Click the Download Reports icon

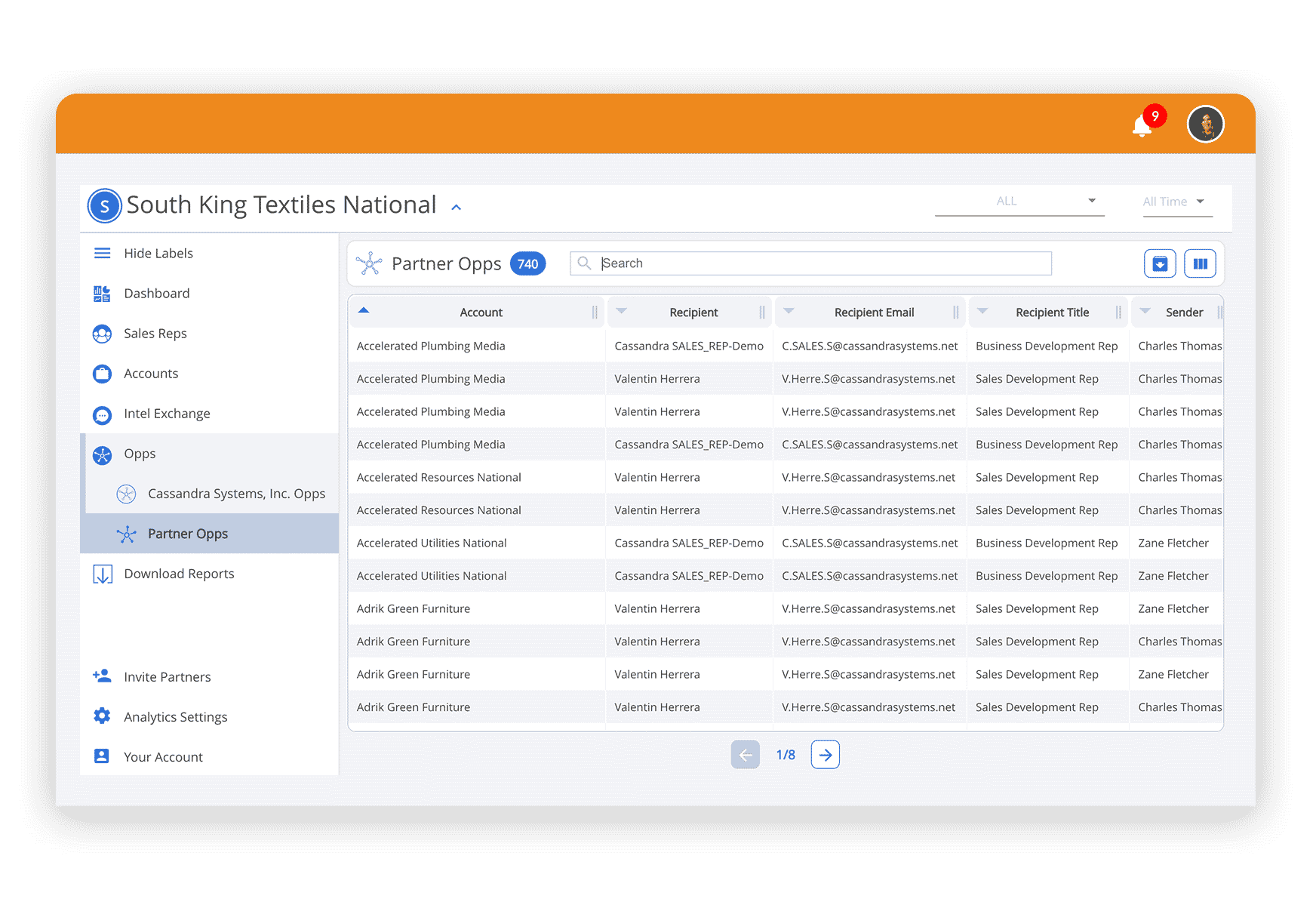tap(103, 574)
